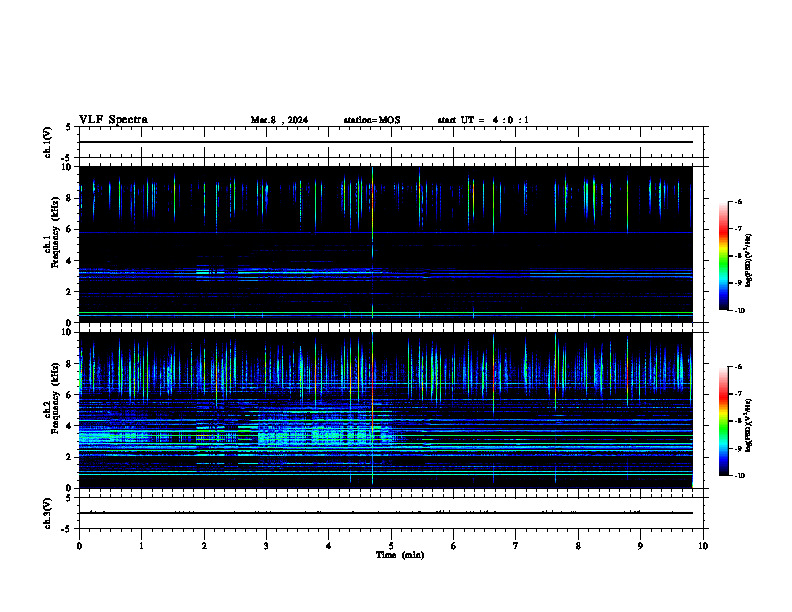
Task: Select the "start UT = 4 : 0 : 1" text
Action: (x=483, y=120)
